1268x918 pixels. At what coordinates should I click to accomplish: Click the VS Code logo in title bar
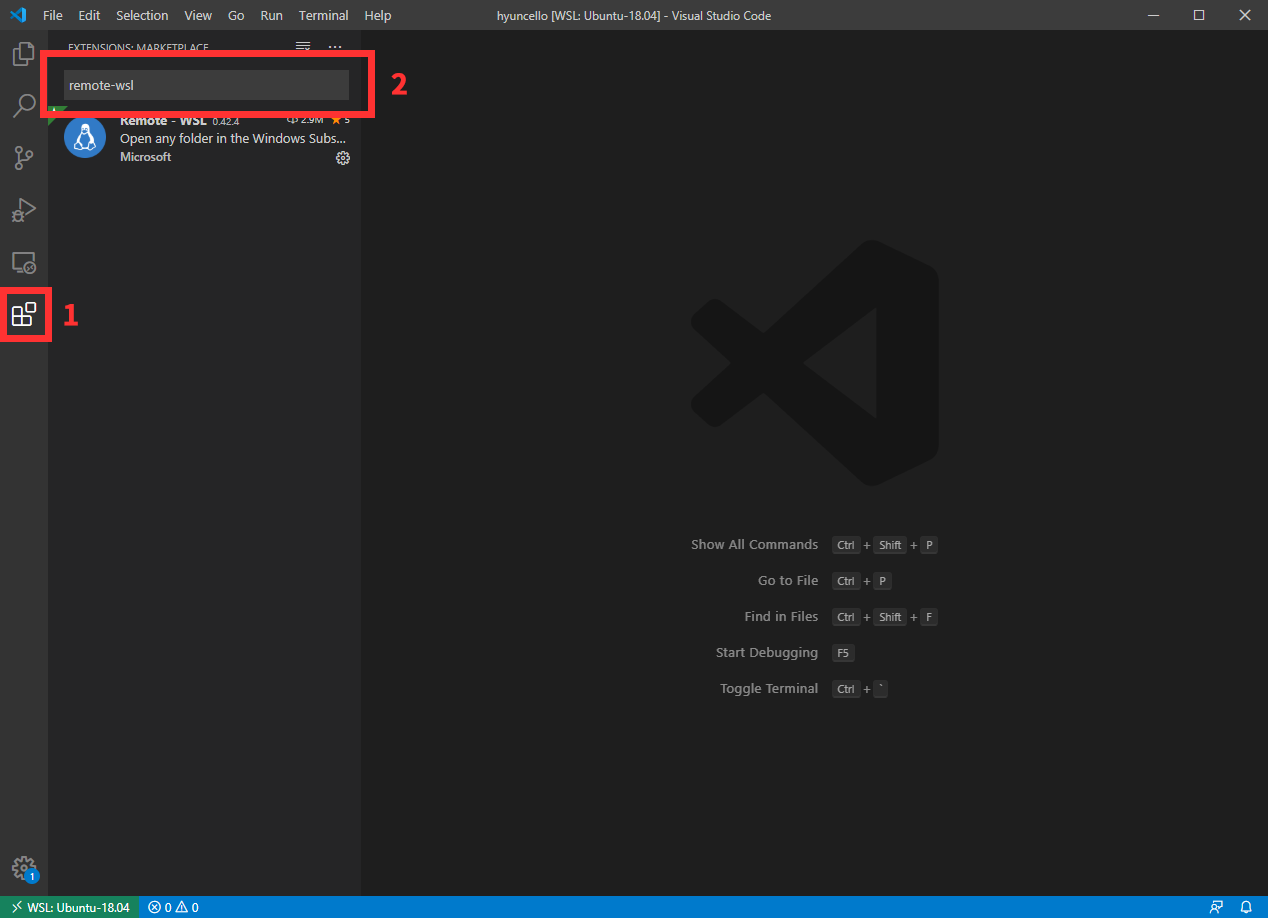[x=17, y=15]
